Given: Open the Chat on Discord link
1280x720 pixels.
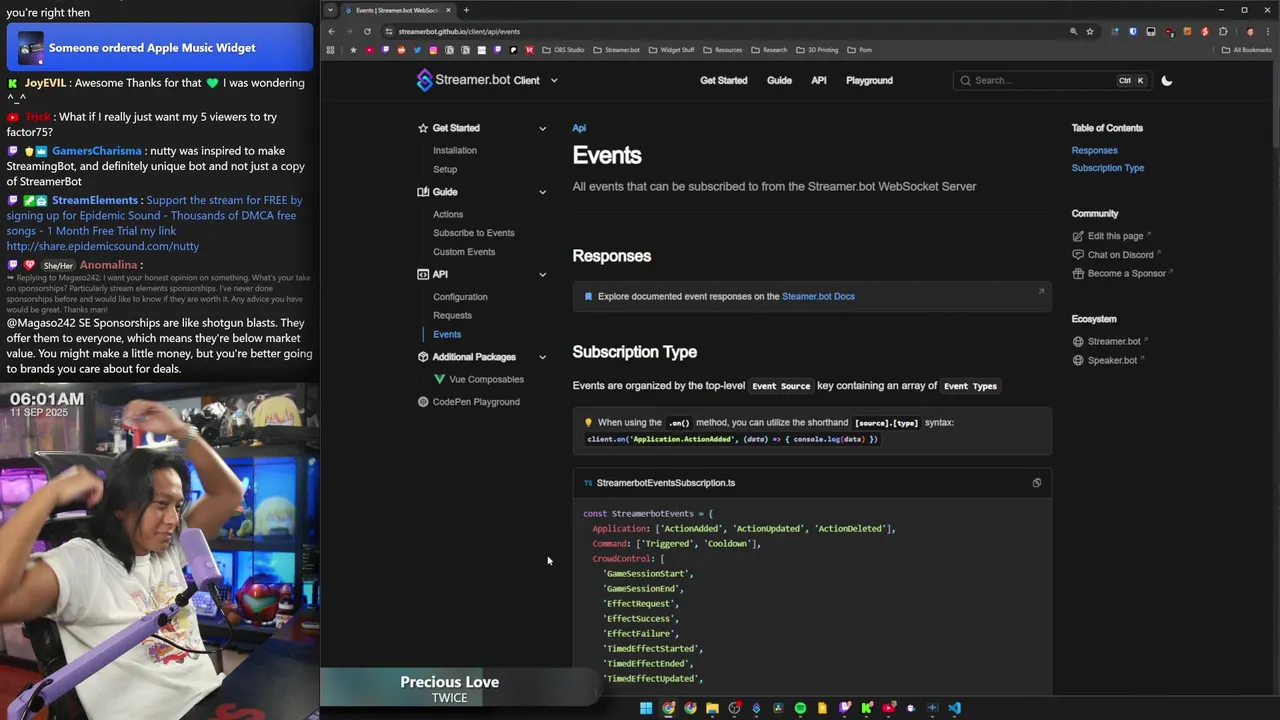Looking at the screenshot, I should [1120, 255].
